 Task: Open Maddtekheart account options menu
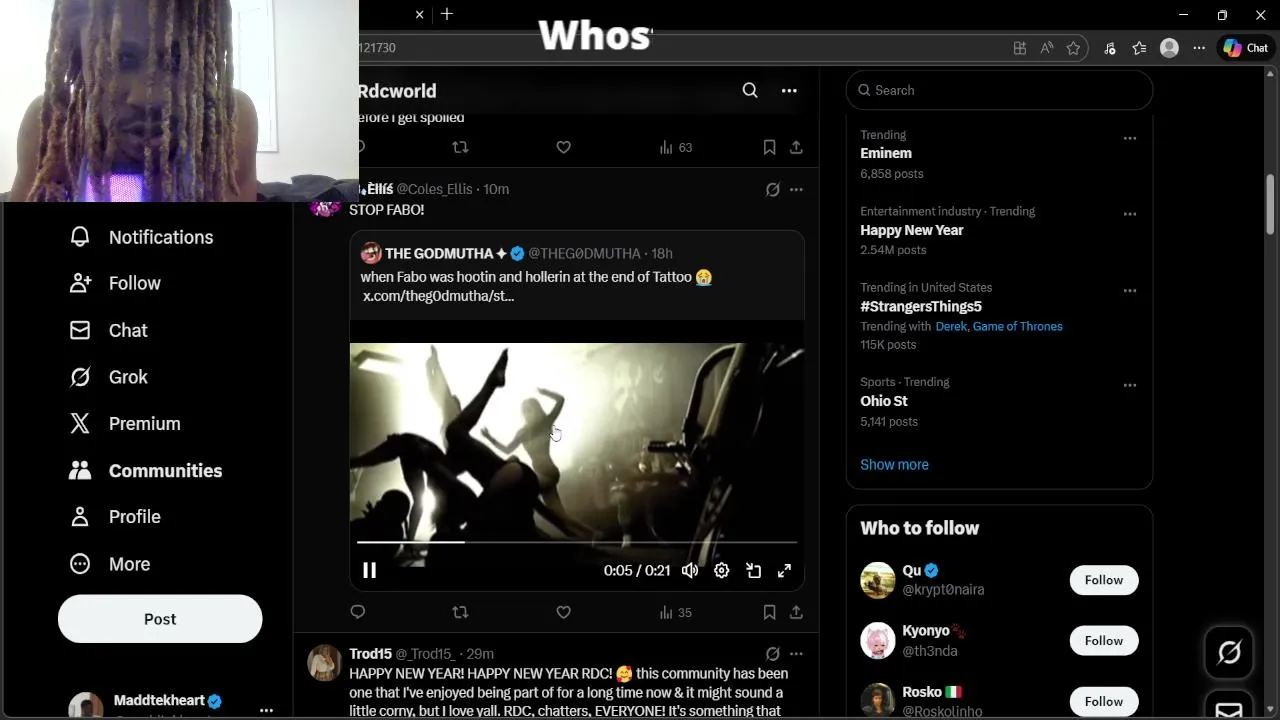pos(266,710)
